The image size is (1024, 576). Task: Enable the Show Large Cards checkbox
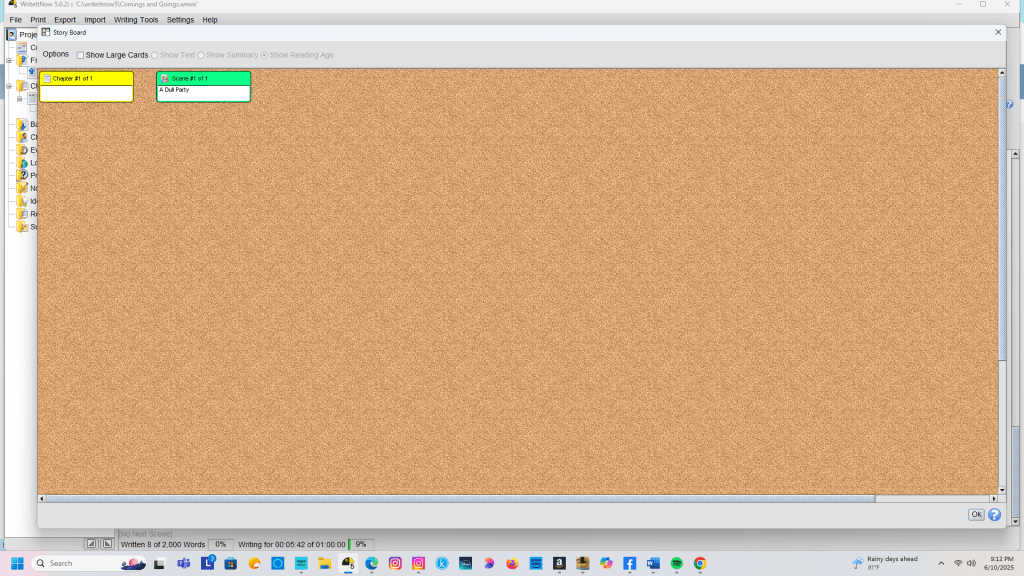pos(81,55)
